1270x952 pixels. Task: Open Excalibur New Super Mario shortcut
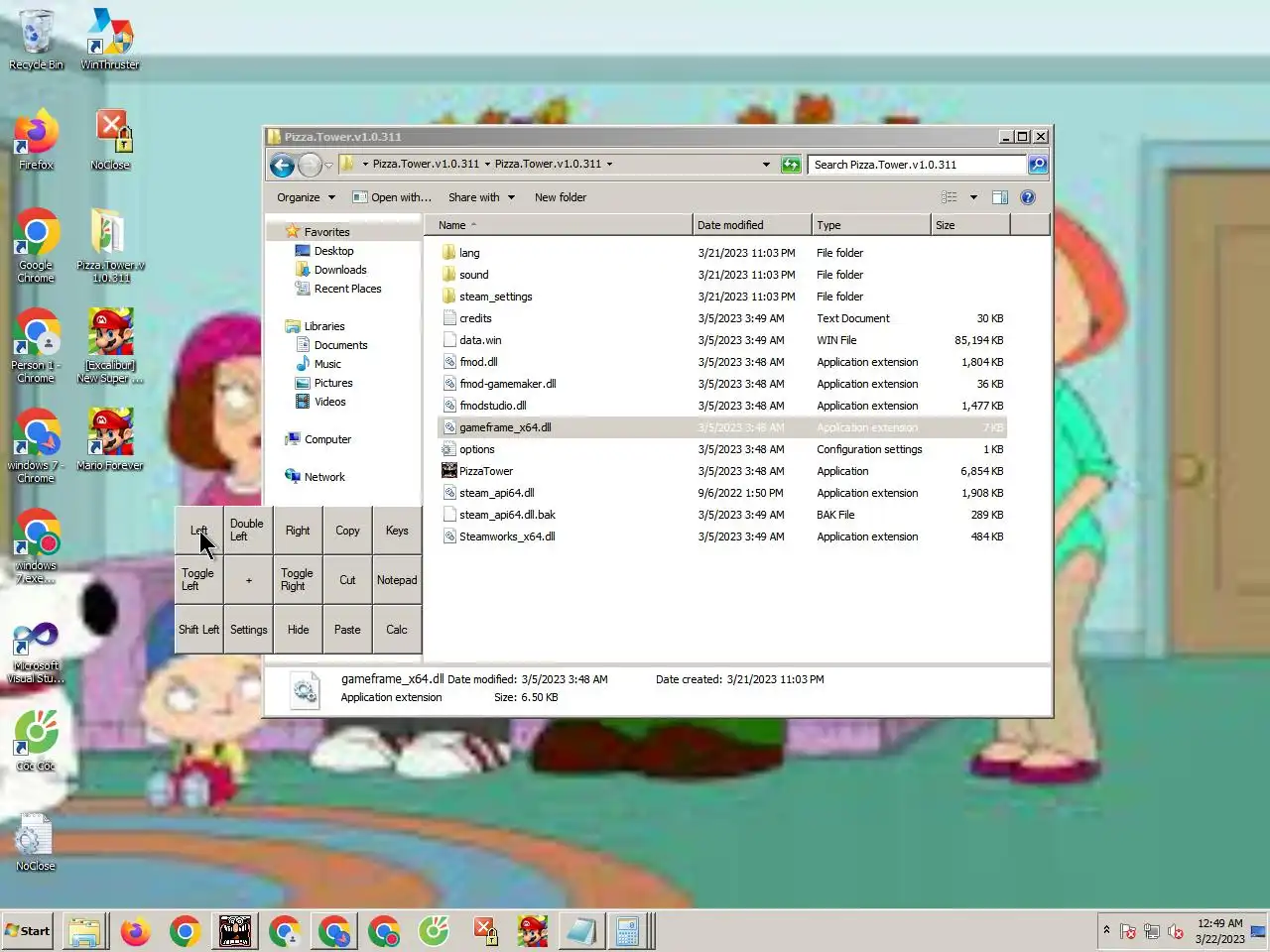pyautogui.click(x=110, y=346)
